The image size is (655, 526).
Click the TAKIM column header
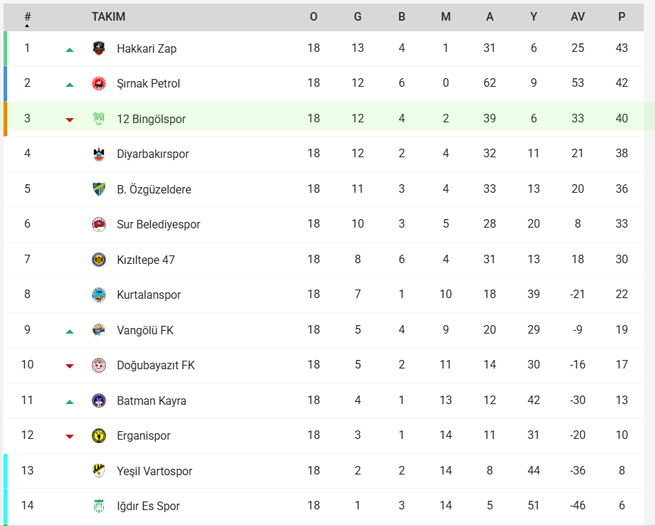coord(109,17)
